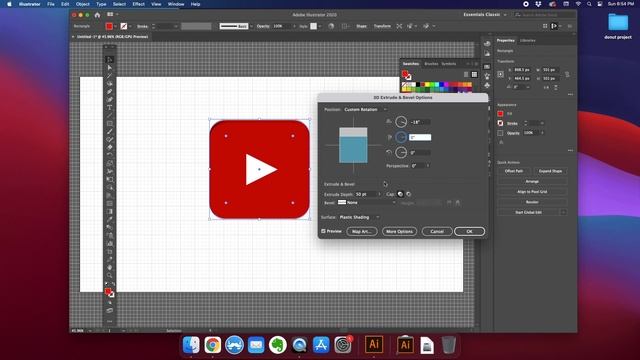Click the Expand Shape quick action

point(550,171)
